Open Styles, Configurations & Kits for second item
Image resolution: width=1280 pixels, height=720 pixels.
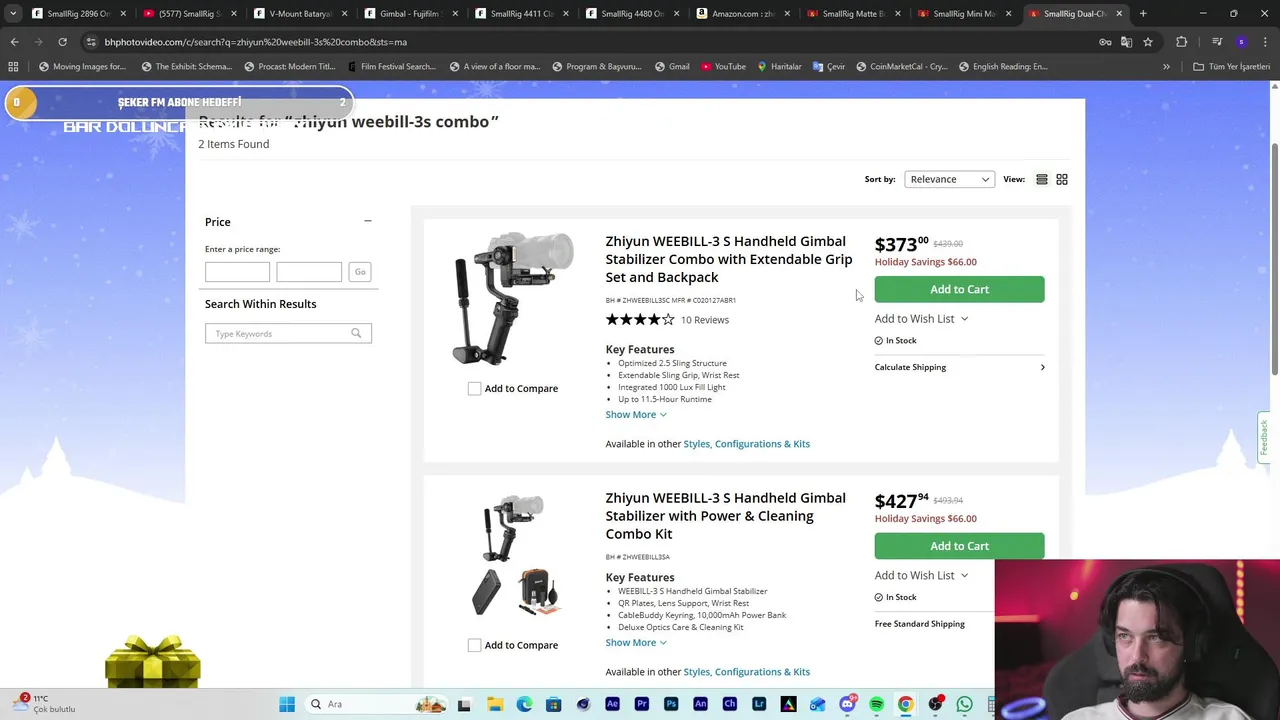(747, 672)
